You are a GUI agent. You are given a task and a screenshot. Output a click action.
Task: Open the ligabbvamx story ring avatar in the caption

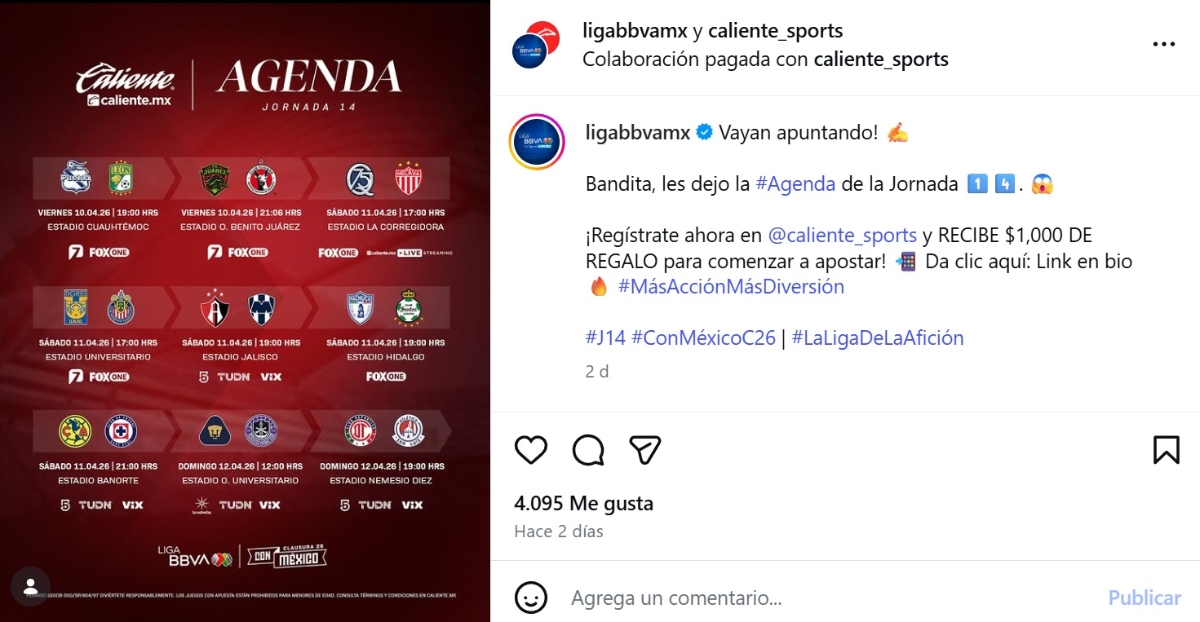coord(539,144)
